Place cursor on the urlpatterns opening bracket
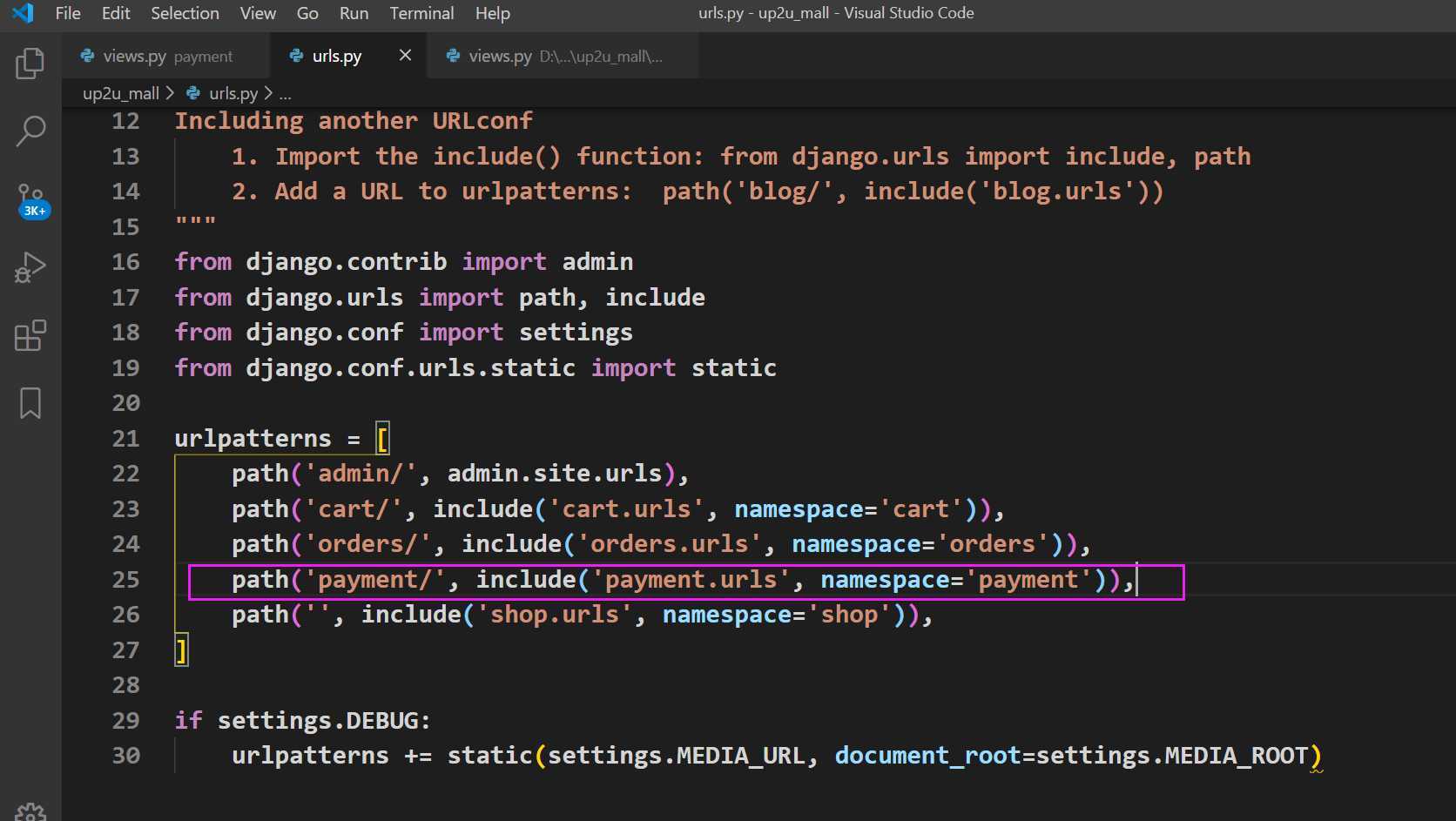This screenshot has width=1456, height=821. (381, 439)
